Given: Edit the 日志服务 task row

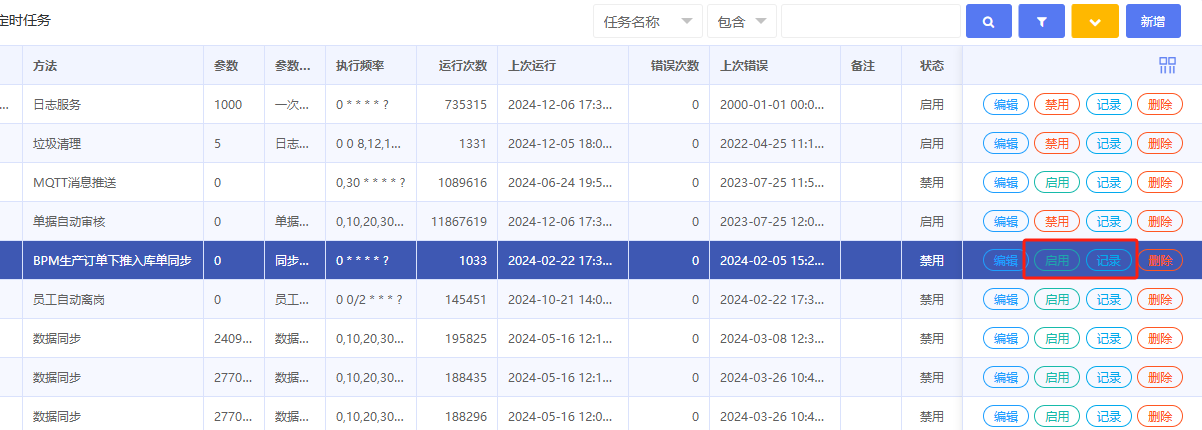Looking at the screenshot, I should click(1005, 104).
